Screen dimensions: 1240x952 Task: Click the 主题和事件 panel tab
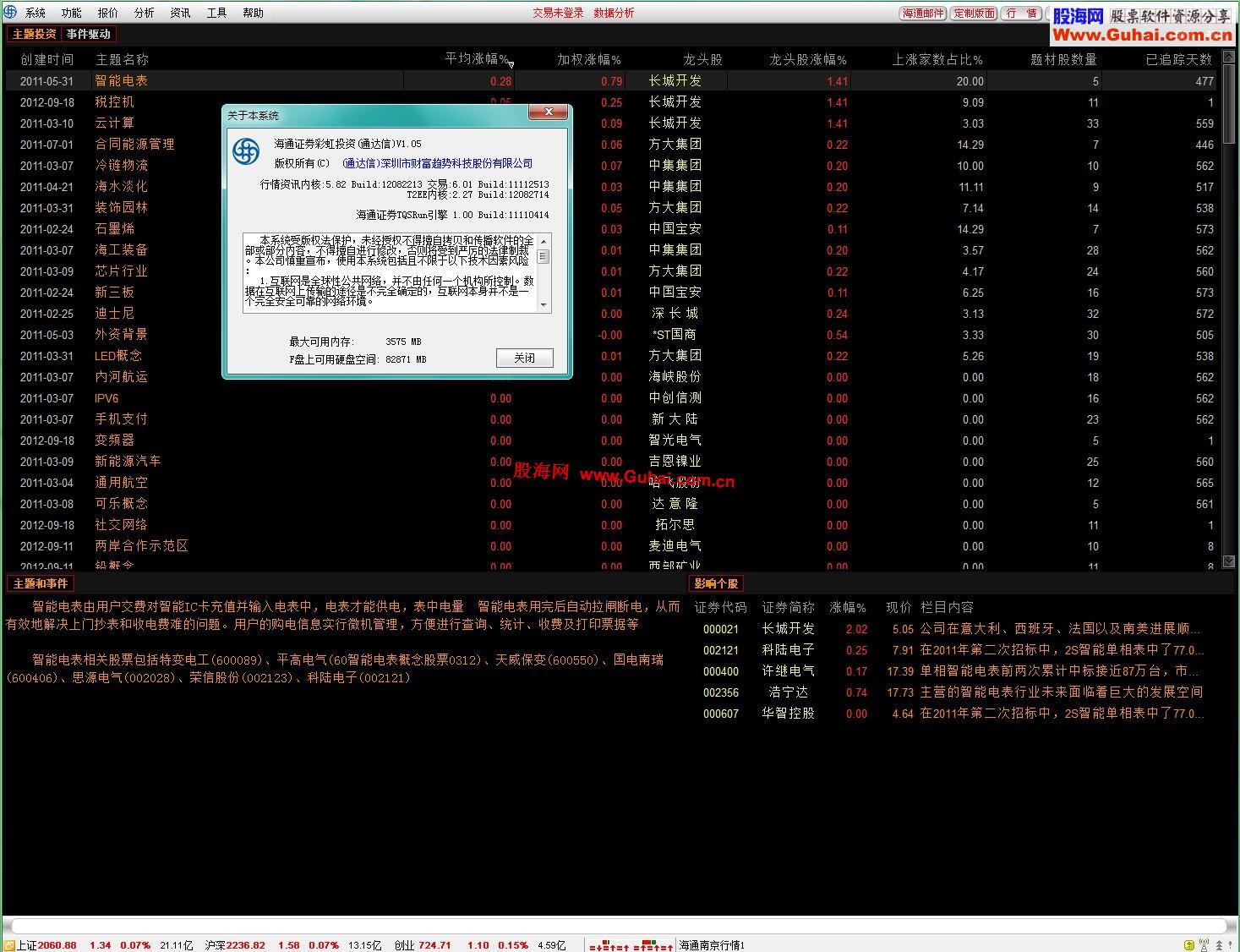pyautogui.click(x=40, y=583)
